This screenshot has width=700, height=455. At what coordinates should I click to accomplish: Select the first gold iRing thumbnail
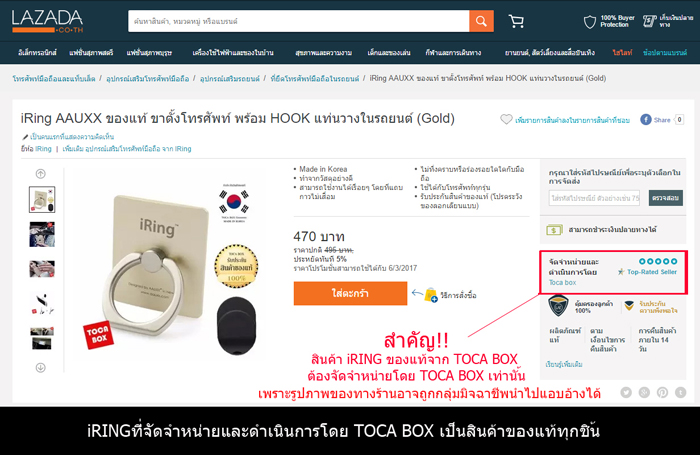pyautogui.click(x=42, y=199)
